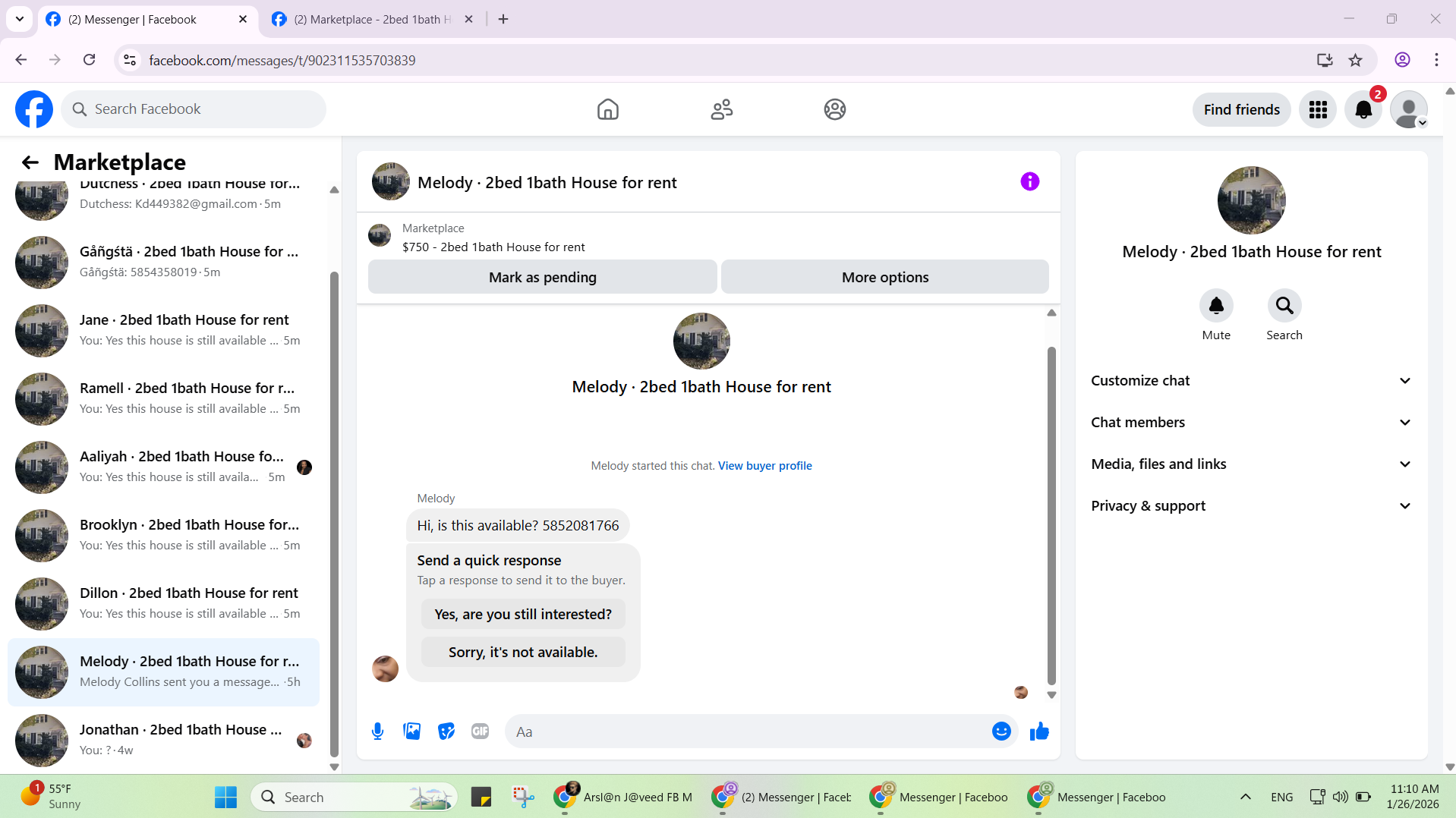Viewport: 1456px width, 818px height.
Task: Switch to Messenger | Facebook tab
Action: click(x=147, y=19)
